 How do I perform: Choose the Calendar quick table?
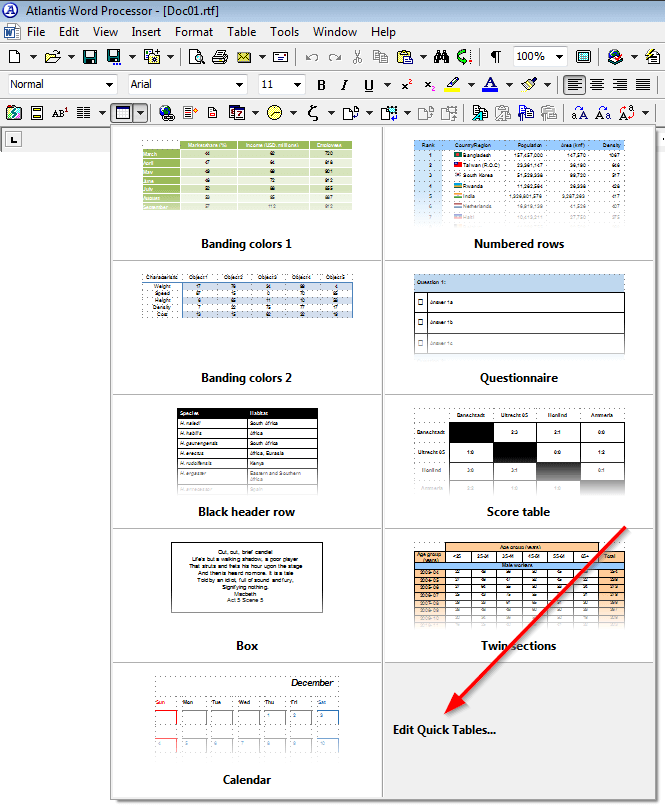pos(247,729)
